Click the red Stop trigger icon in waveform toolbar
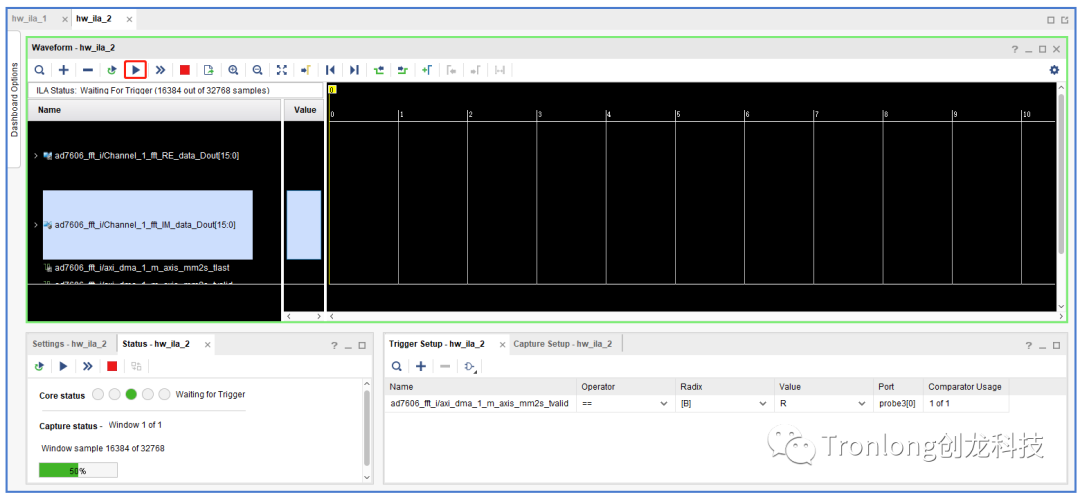The height and width of the screenshot is (497, 1080). (185, 70)
